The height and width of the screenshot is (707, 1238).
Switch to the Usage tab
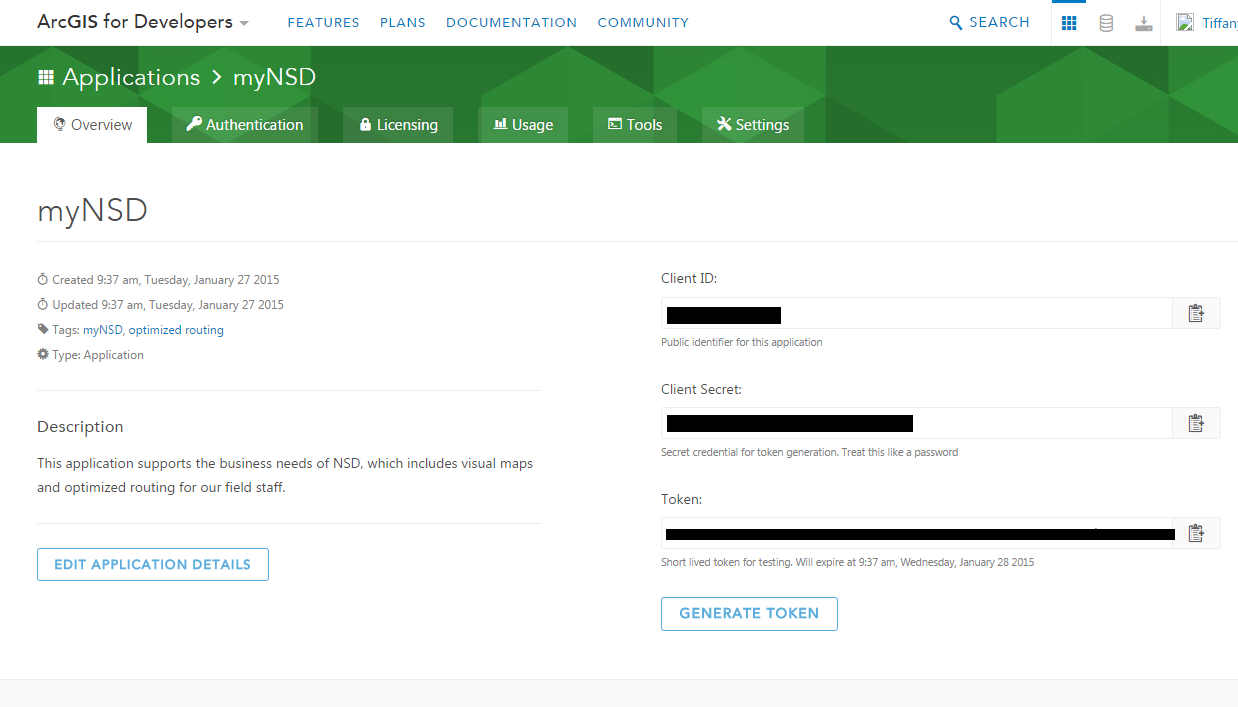(523, 125)
